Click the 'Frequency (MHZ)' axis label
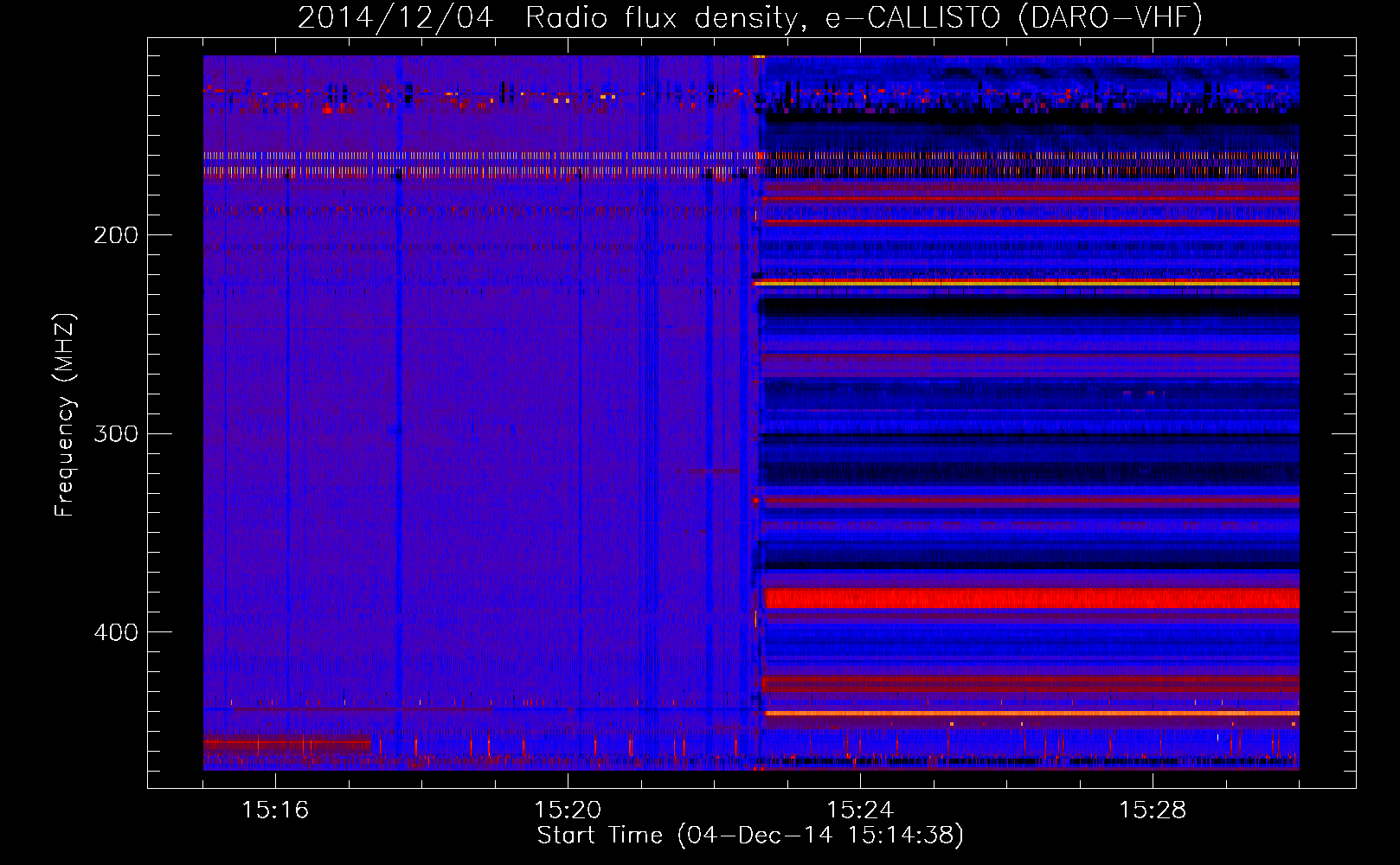1400x865 pixels. pos(66,415)
